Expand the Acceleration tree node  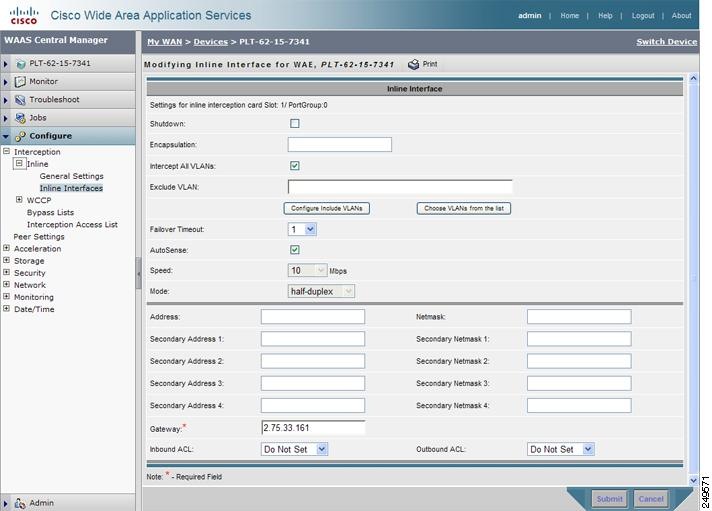coord(6,248)
